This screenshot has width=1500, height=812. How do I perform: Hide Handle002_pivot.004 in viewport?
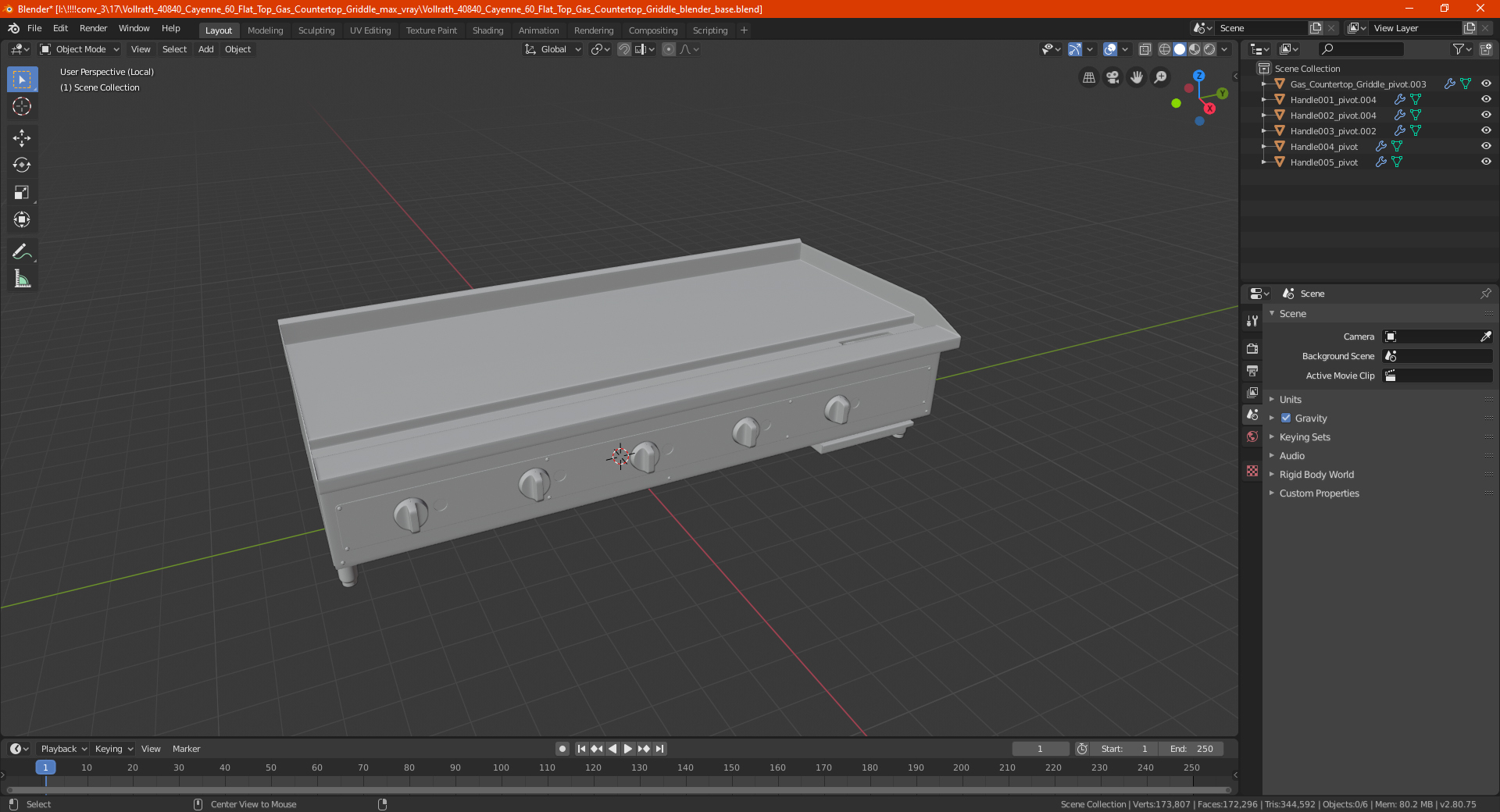[1486, 115]
